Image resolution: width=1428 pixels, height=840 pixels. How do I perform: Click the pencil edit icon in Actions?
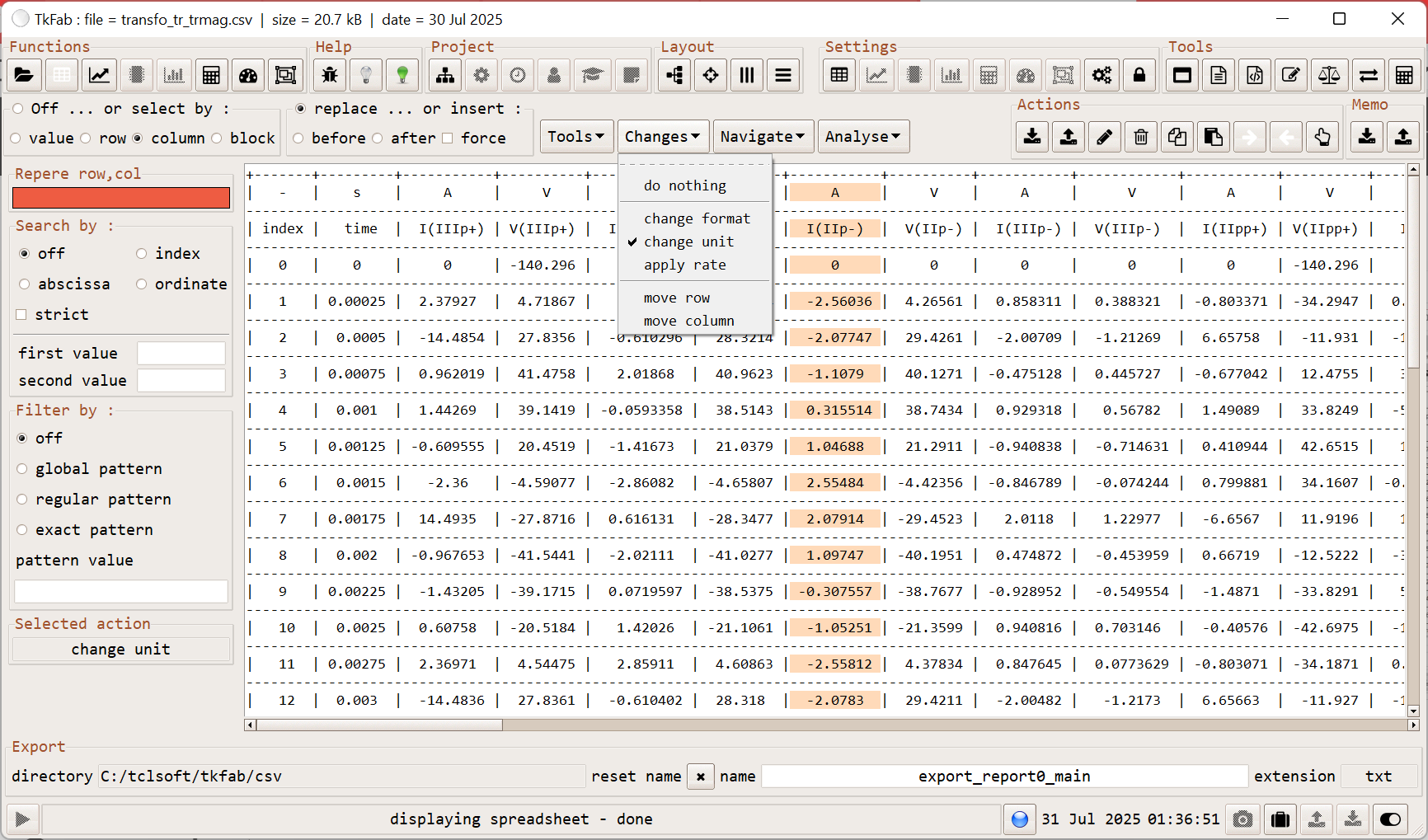[x=1104, y=137]
